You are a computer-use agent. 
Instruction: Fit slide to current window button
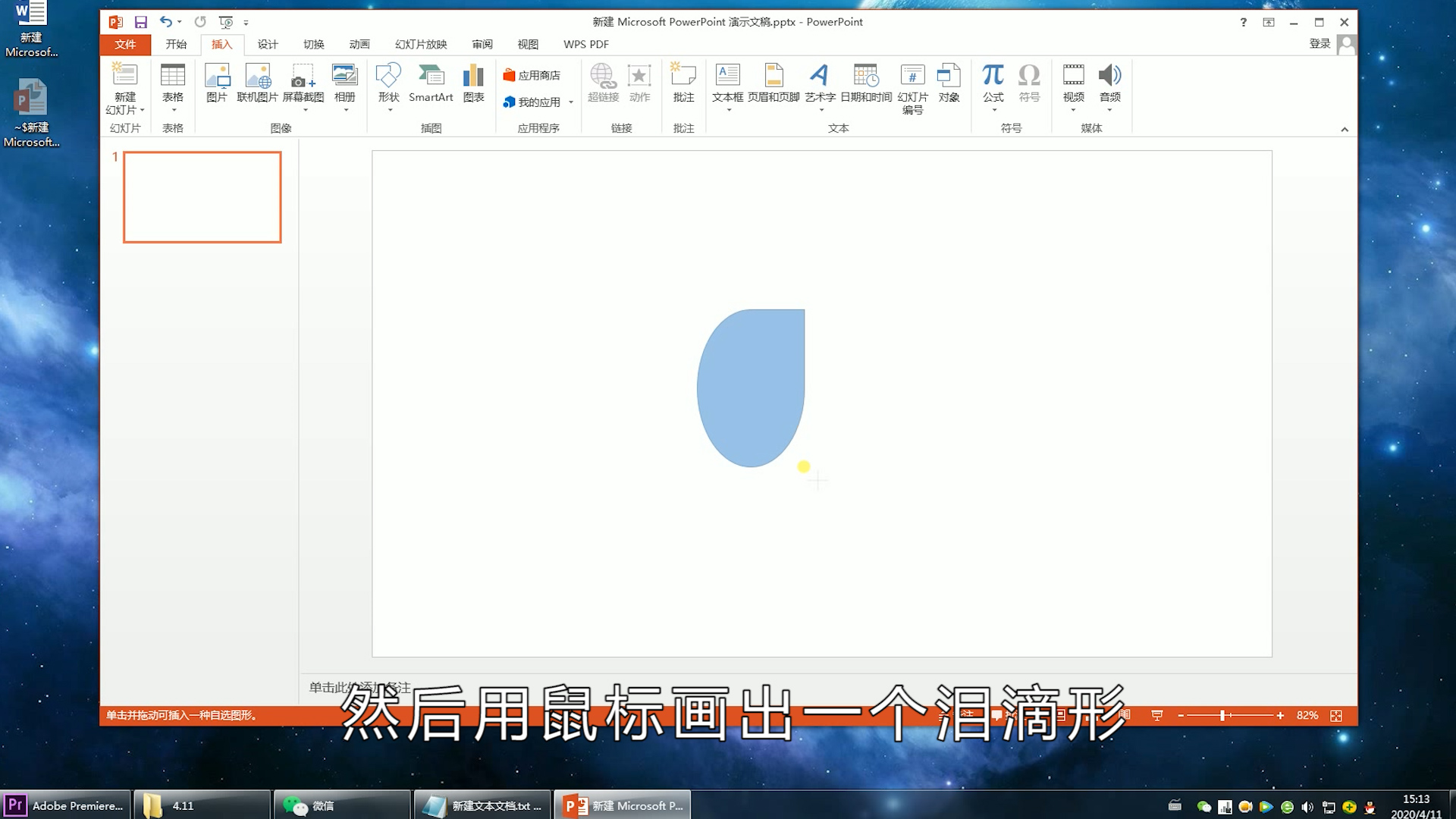pos(1336,715)
